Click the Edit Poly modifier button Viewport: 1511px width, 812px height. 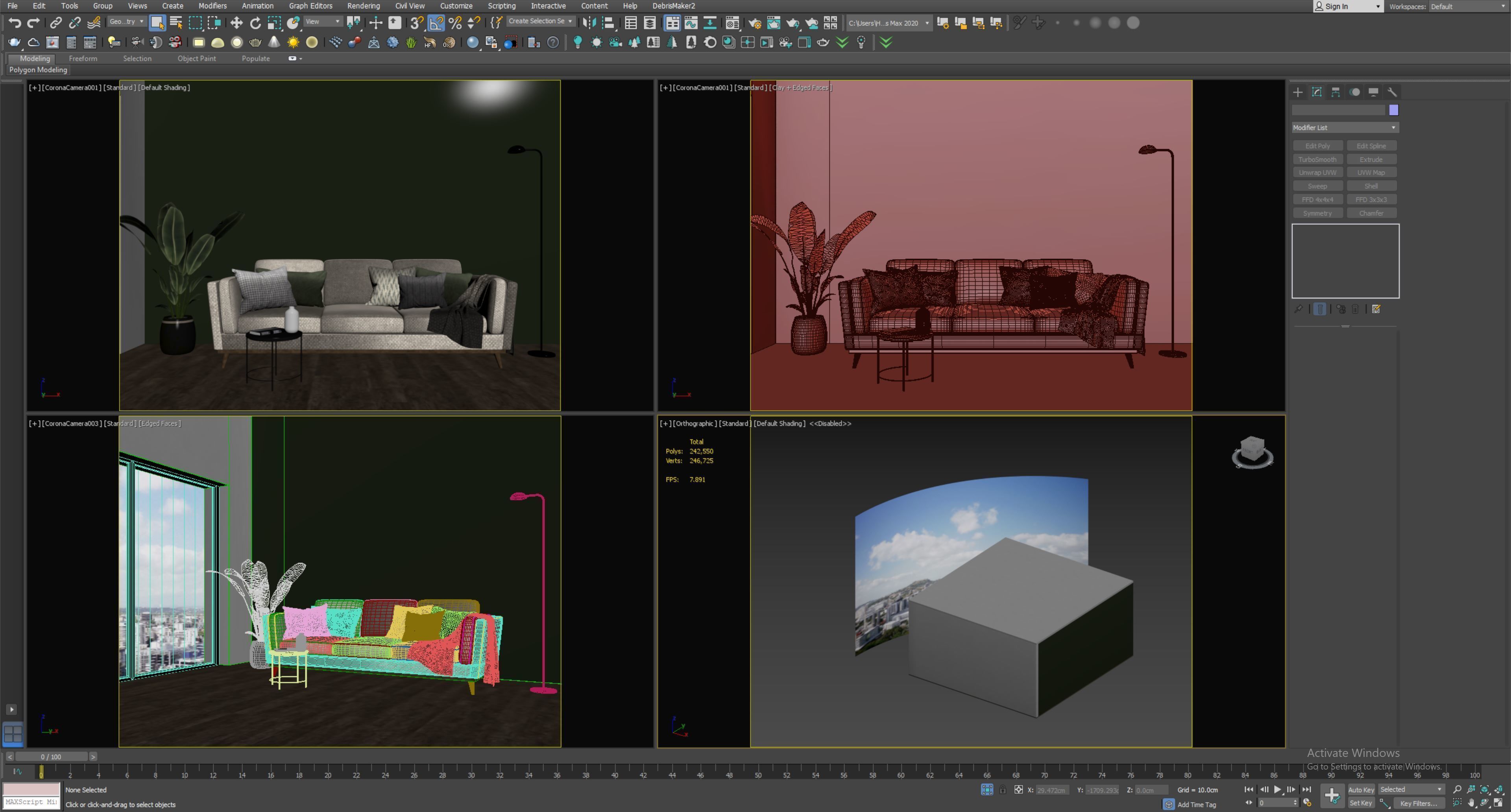1317,146
